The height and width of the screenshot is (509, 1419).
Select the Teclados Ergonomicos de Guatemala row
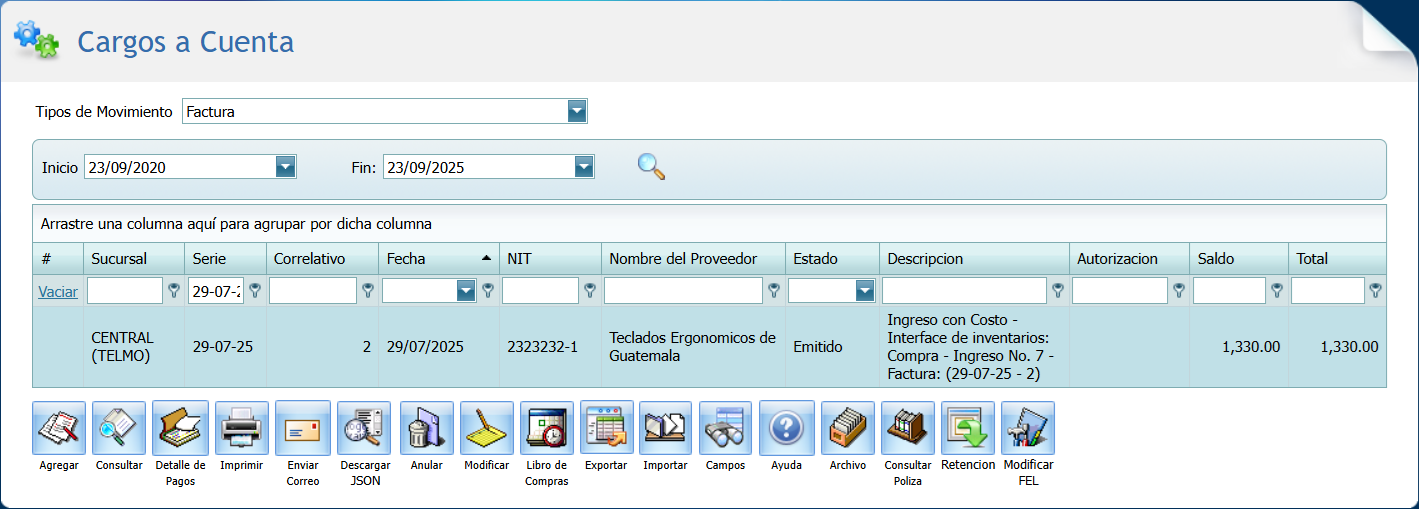(692, 347)
